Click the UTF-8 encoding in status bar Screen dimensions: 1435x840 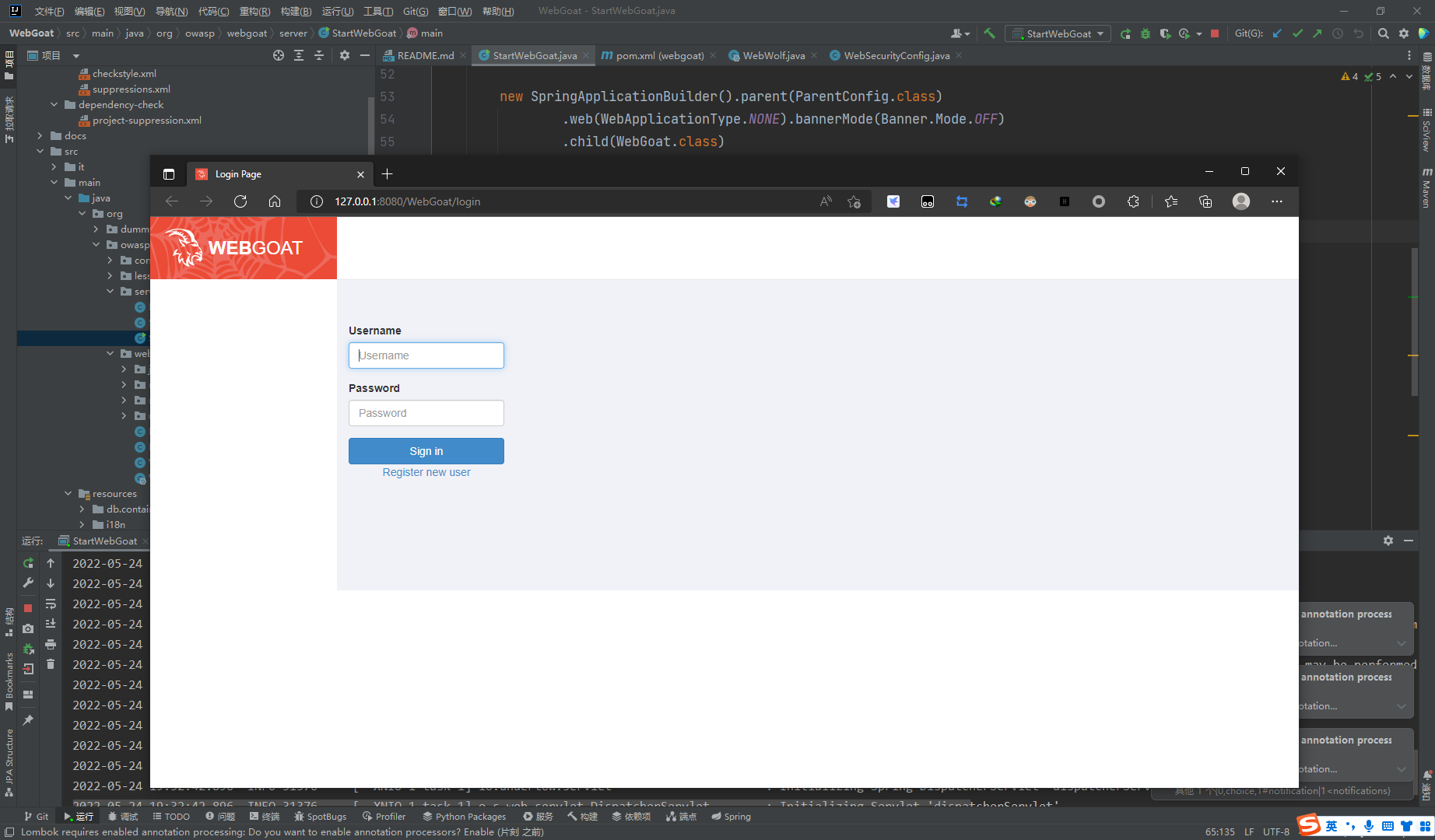[x=1276, y=831]
